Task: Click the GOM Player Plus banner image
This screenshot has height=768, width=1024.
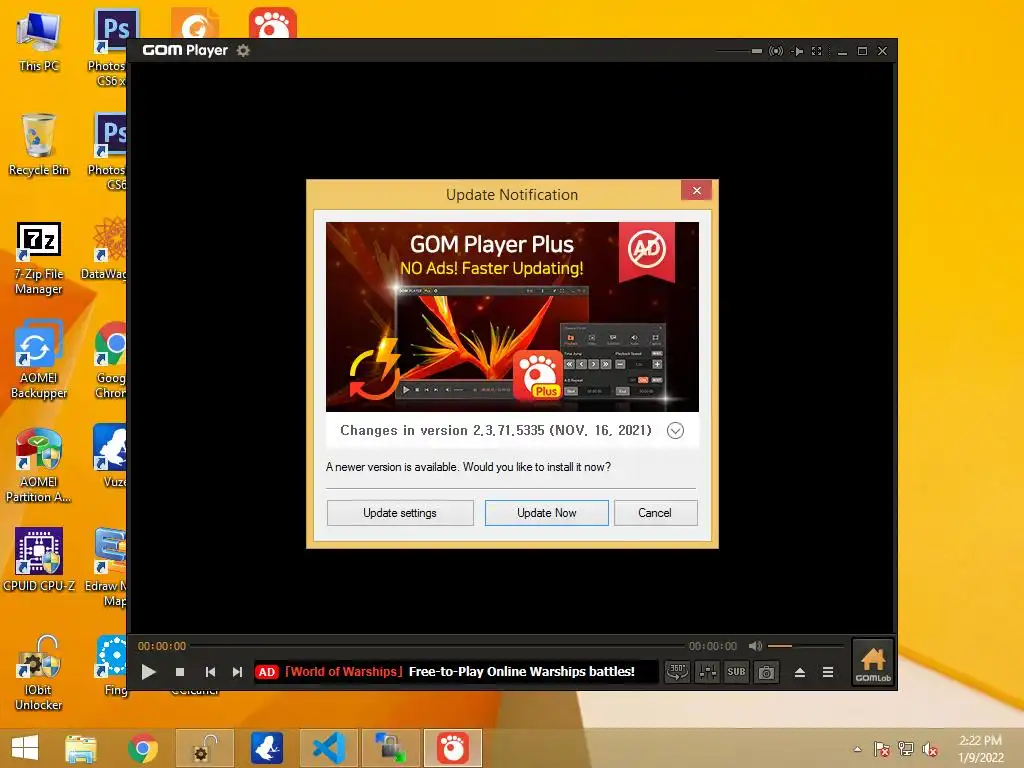Action: tap(512, 317)
